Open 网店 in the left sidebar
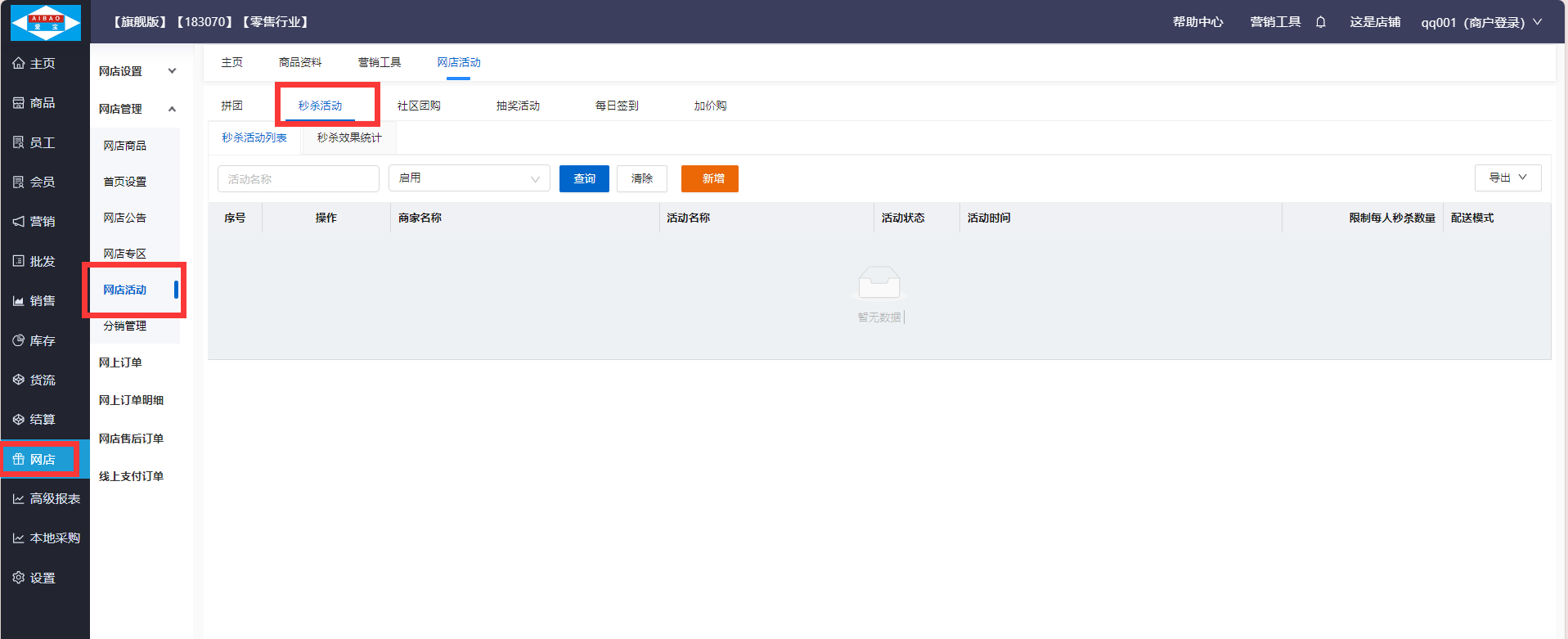The image size is (1568, 639). [44, 460]
